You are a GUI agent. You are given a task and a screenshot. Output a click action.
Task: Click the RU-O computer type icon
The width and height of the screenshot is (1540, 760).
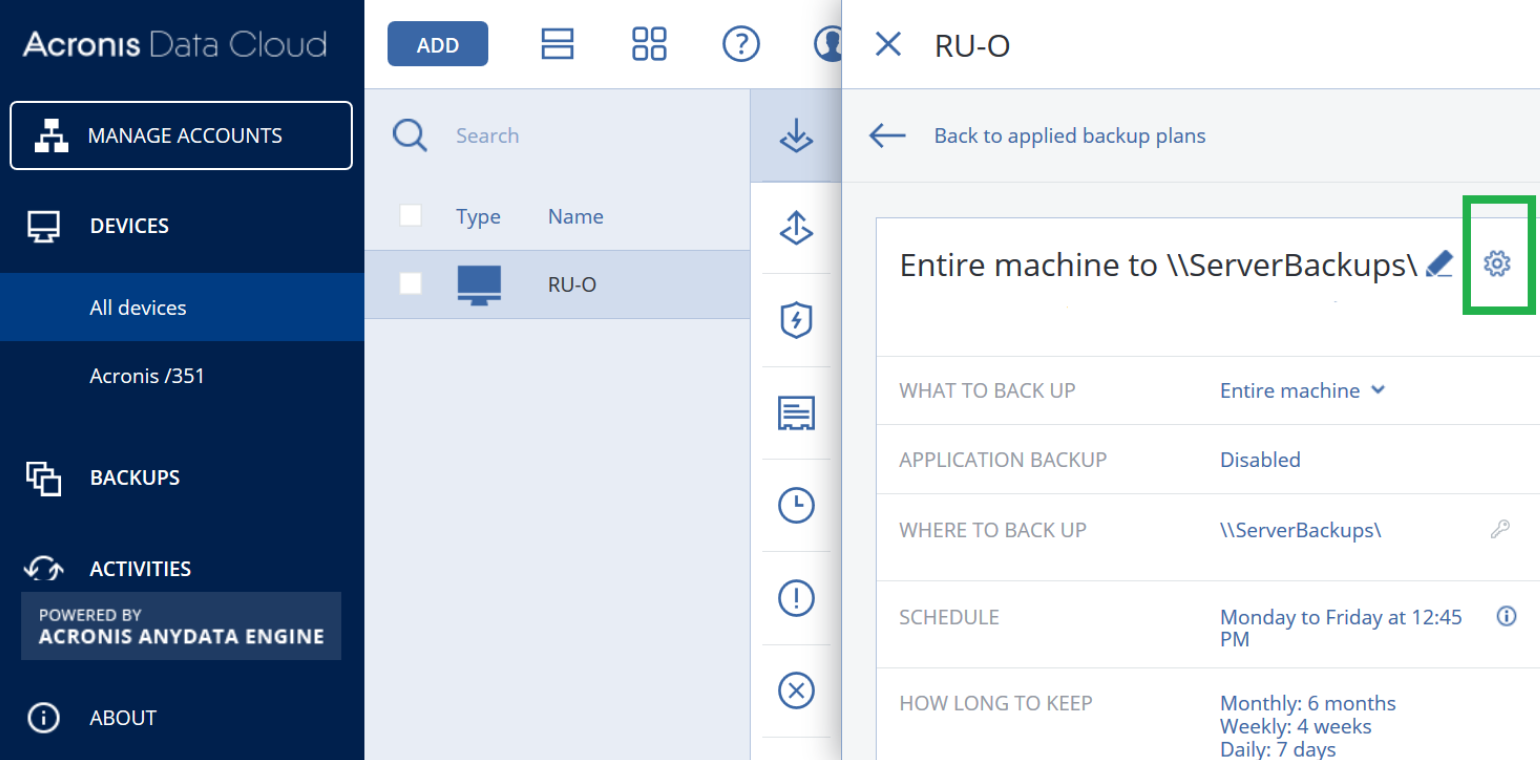(x=479, y=285)
